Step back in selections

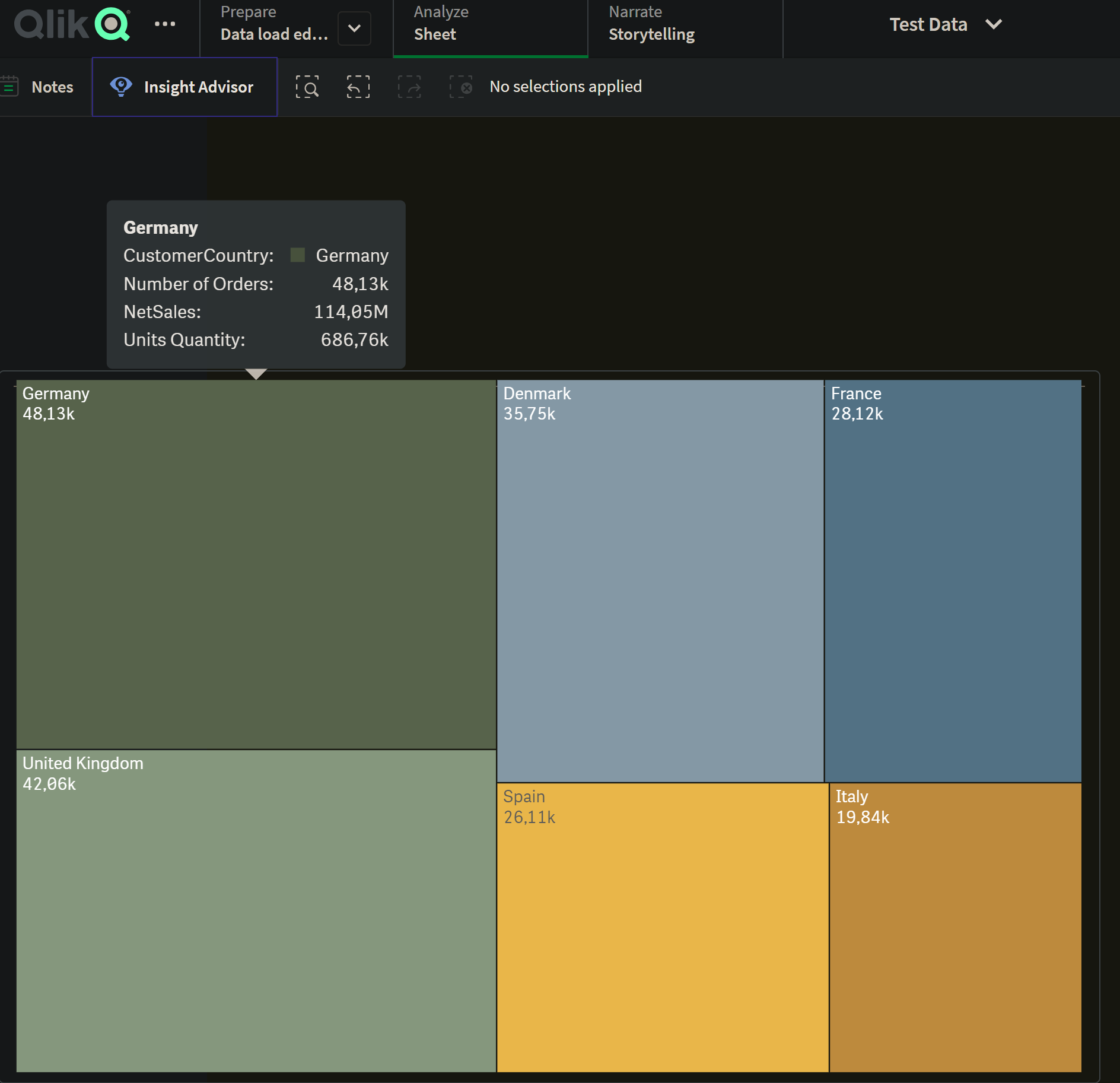click(358, 87)
